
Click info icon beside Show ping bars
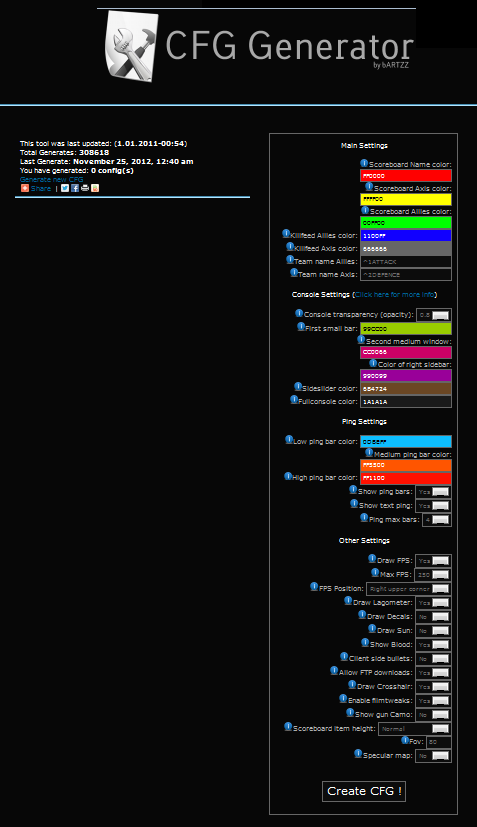coord(354,489)
